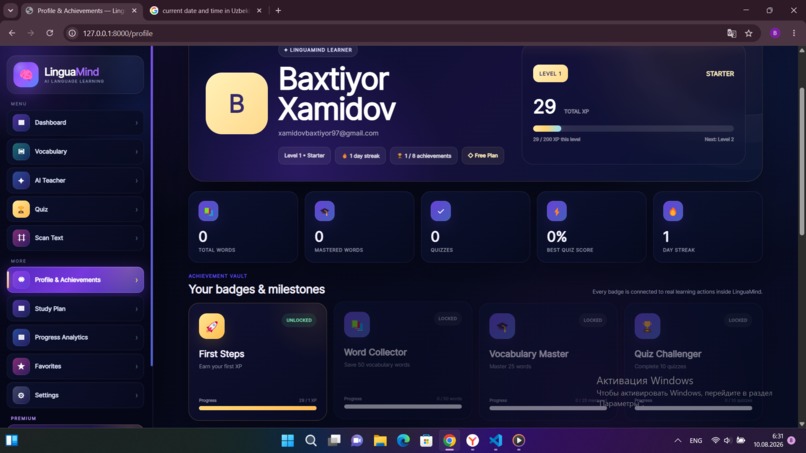Click the LinguaMind brain logo icon

coord(26,75)
